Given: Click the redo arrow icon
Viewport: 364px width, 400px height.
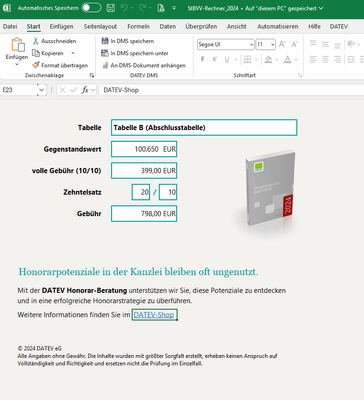Looking at the screenshot, I should coord(142,8).
